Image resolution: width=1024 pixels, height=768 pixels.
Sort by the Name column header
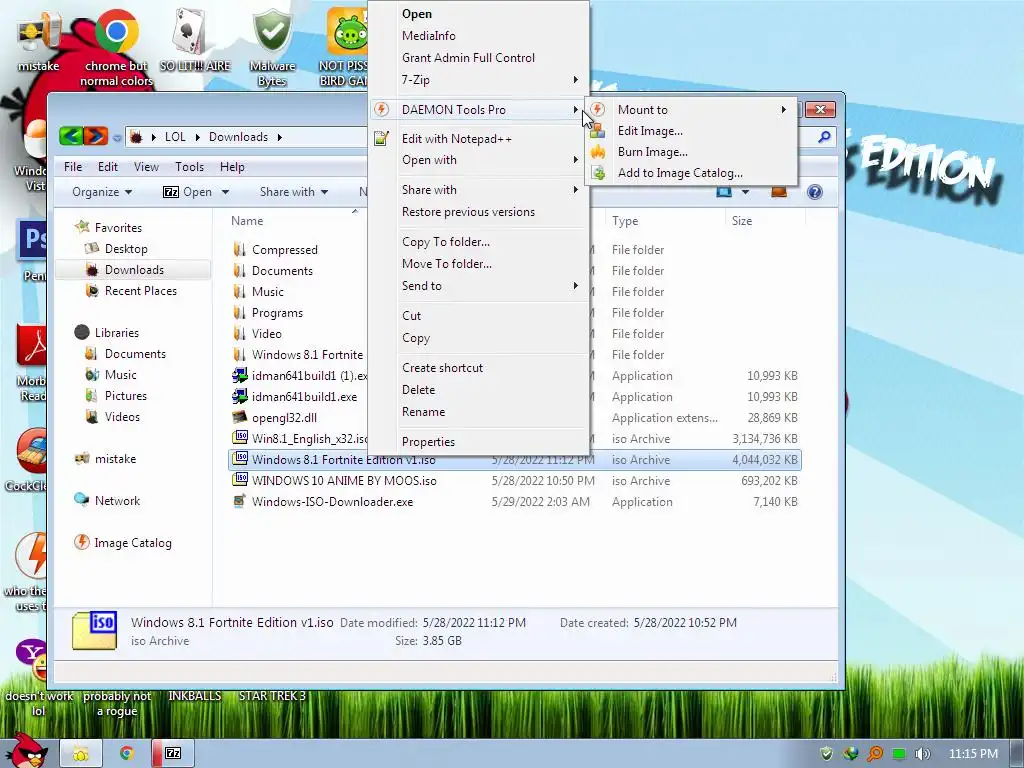pyautogui.click(x=247, y=221)
